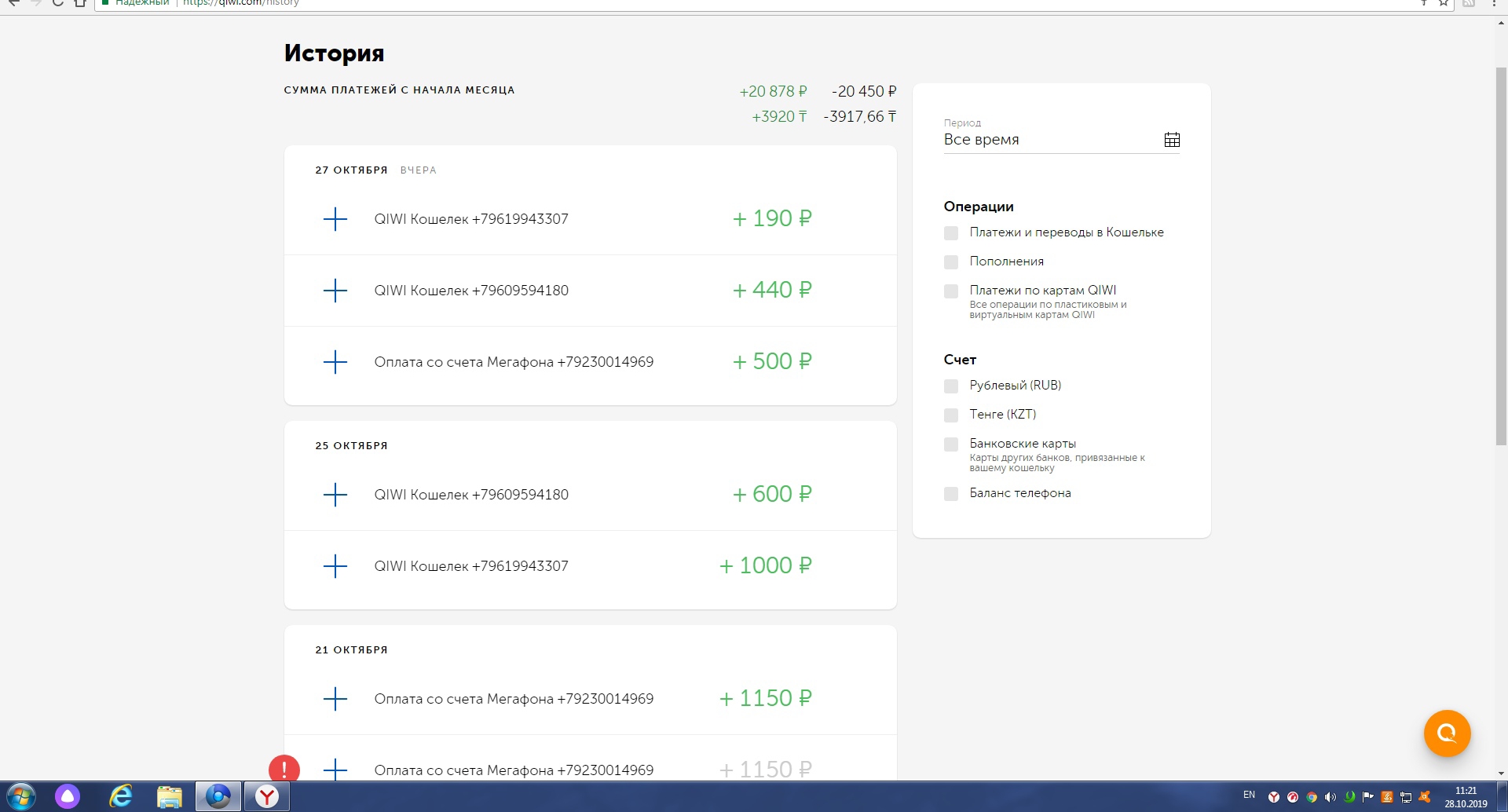1508x812 pixels.
Task: Click the +440 ₽ payment amount
Action: (x=771, y=290)
